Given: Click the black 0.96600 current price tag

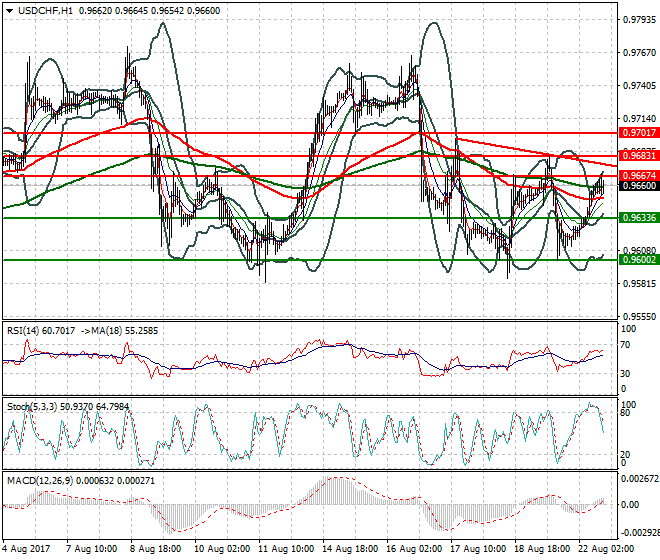Looking at the screenshot, I should [638, 186].
